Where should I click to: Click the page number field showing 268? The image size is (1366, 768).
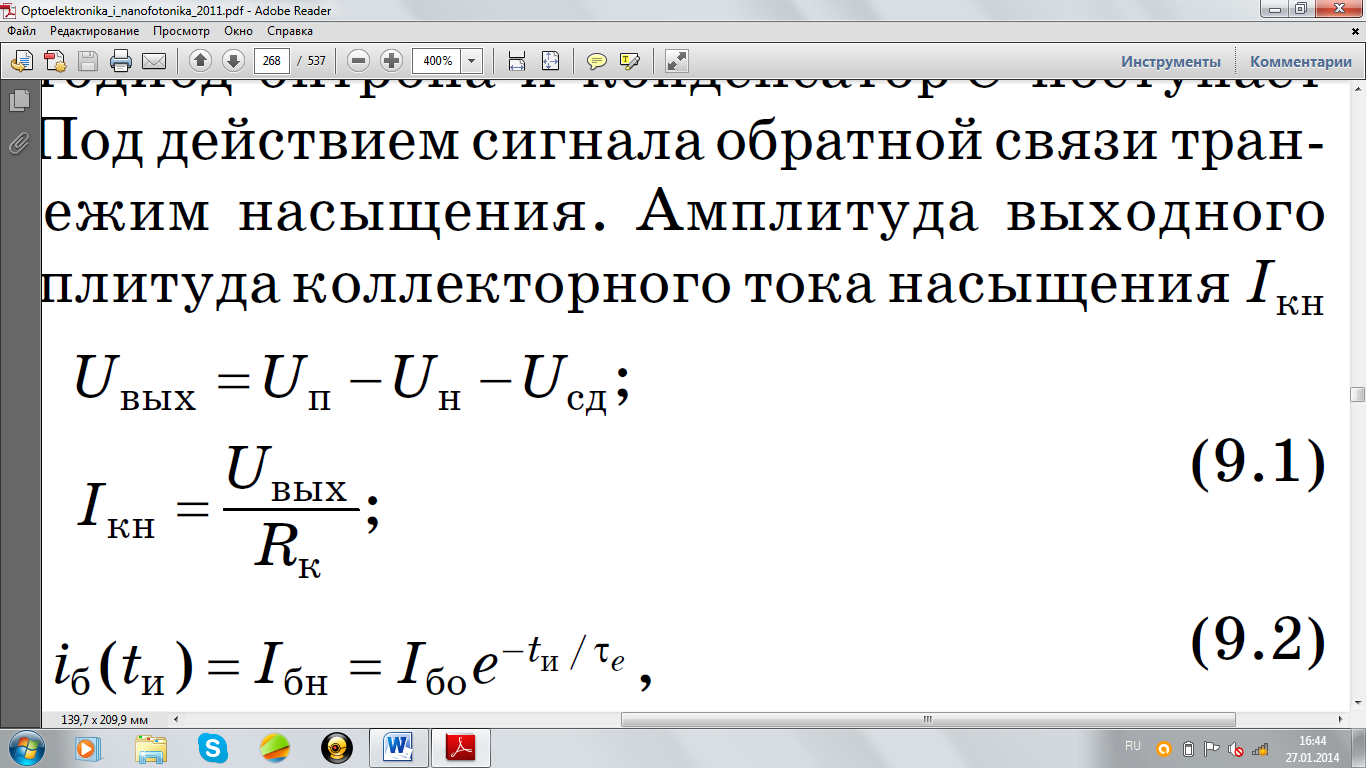[272, 60]
